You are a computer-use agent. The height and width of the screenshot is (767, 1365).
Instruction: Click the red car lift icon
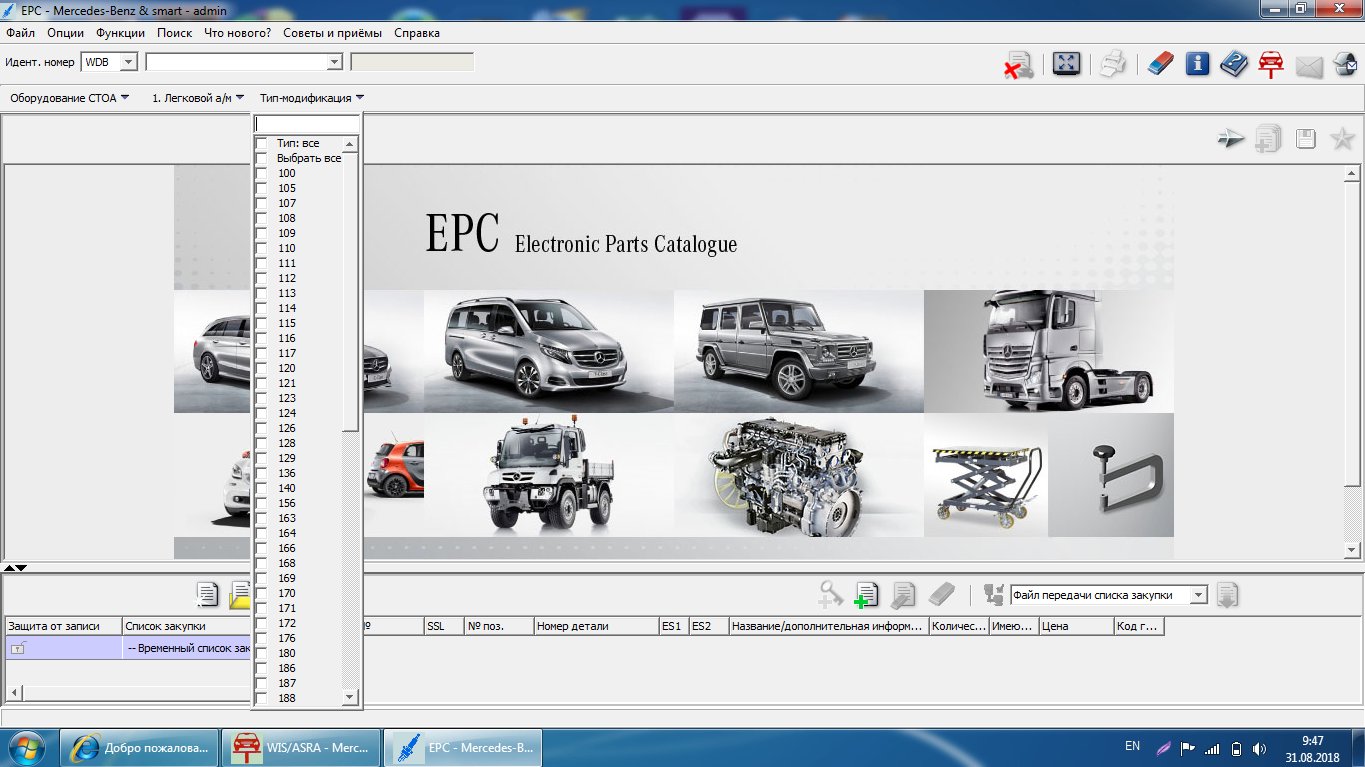click(1270, 65)
